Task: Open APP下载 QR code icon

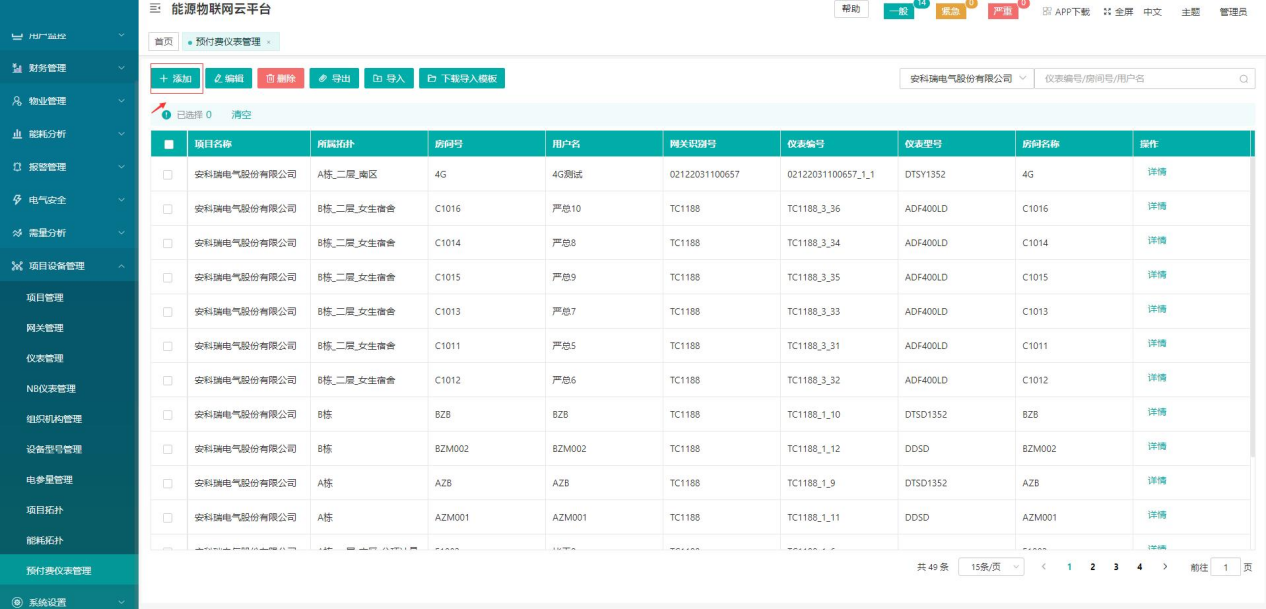Action: (1047, 12)
